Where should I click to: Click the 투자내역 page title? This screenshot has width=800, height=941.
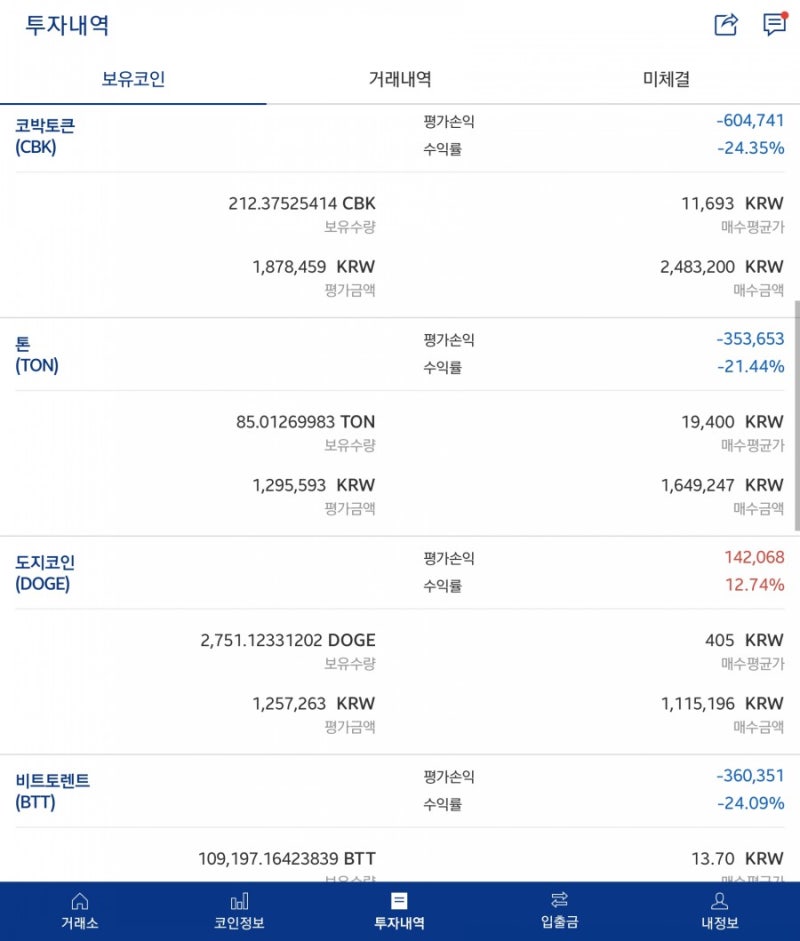point(67,25)
